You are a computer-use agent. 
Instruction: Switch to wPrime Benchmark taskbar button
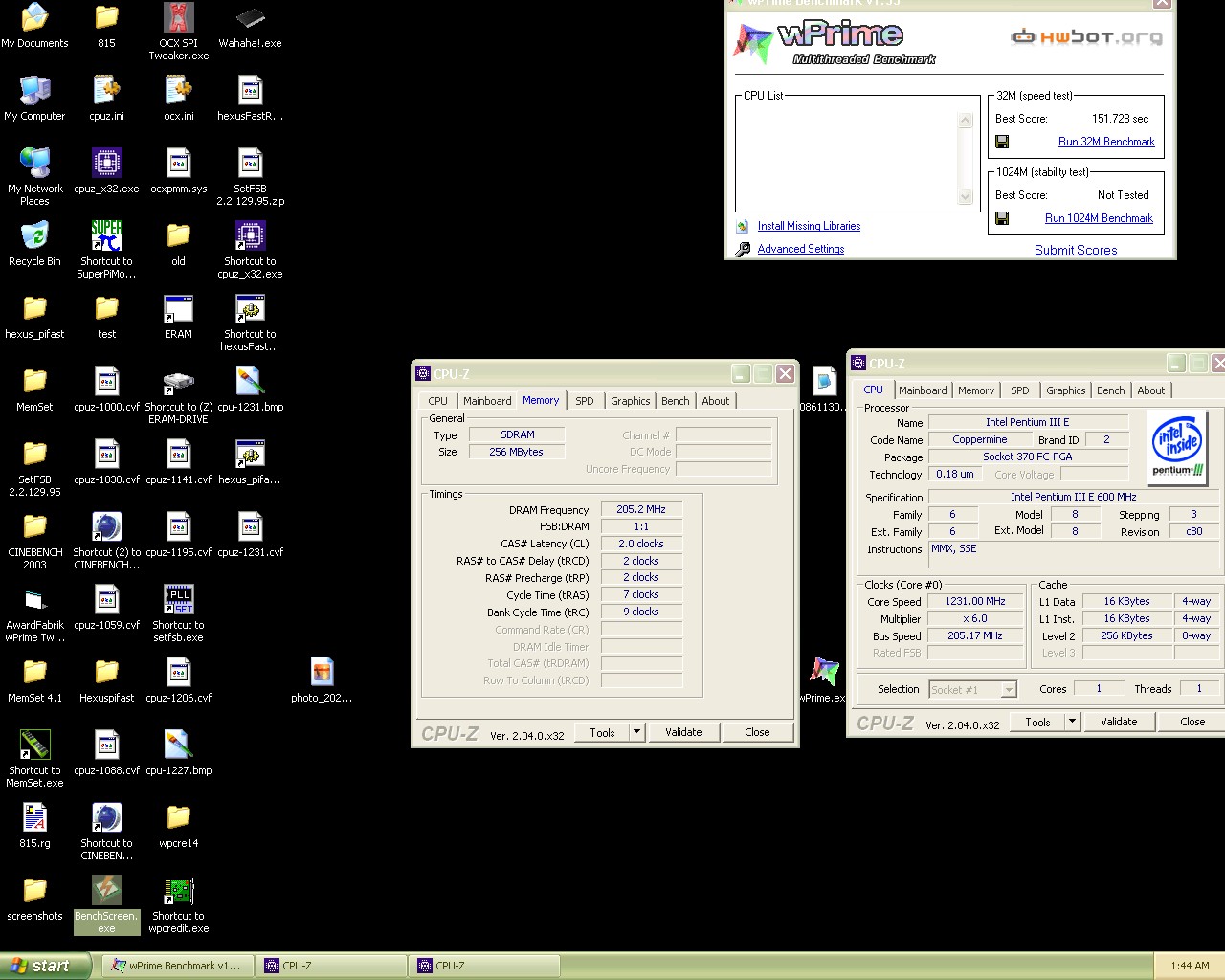tap(176, 966)
